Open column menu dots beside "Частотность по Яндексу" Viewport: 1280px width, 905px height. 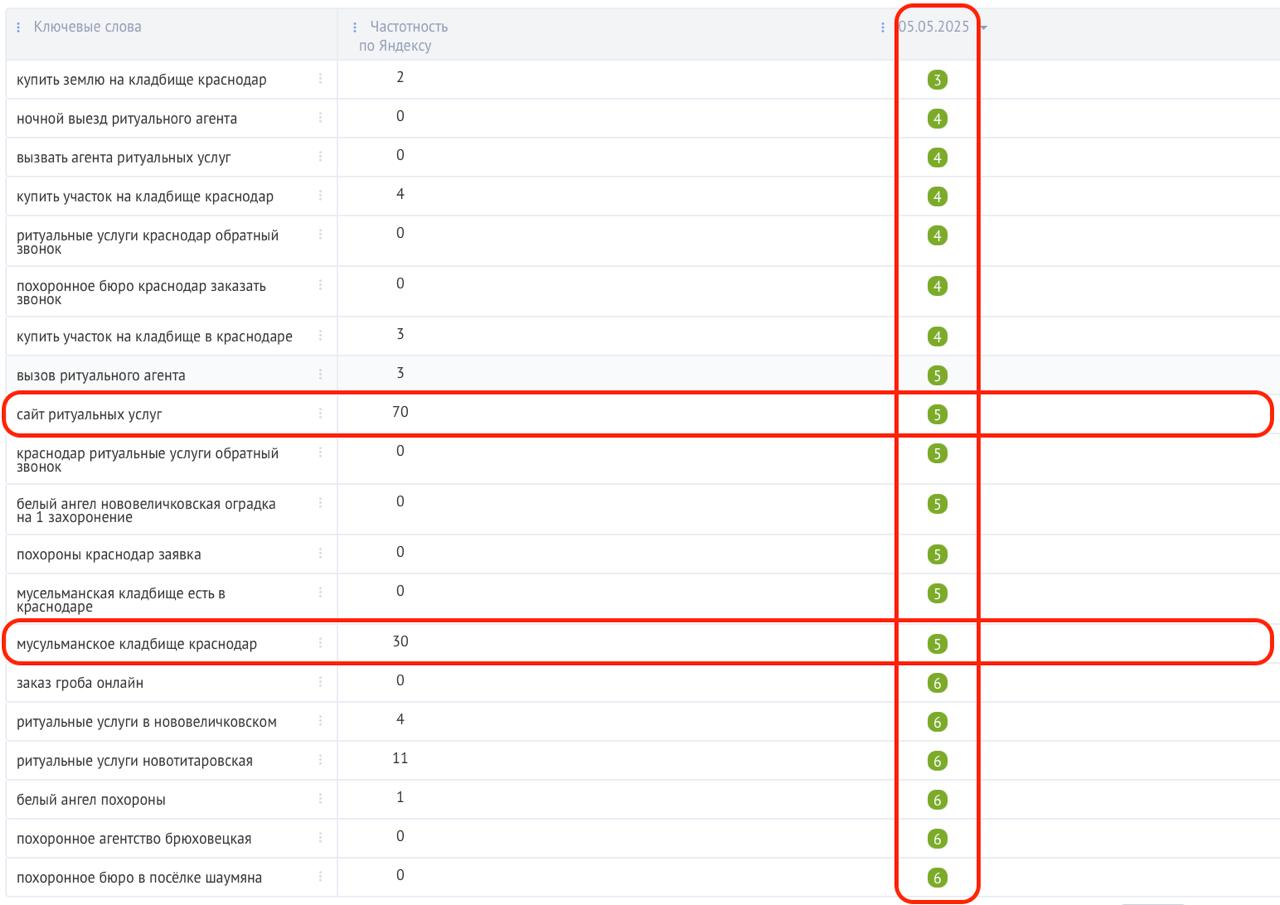355,27
